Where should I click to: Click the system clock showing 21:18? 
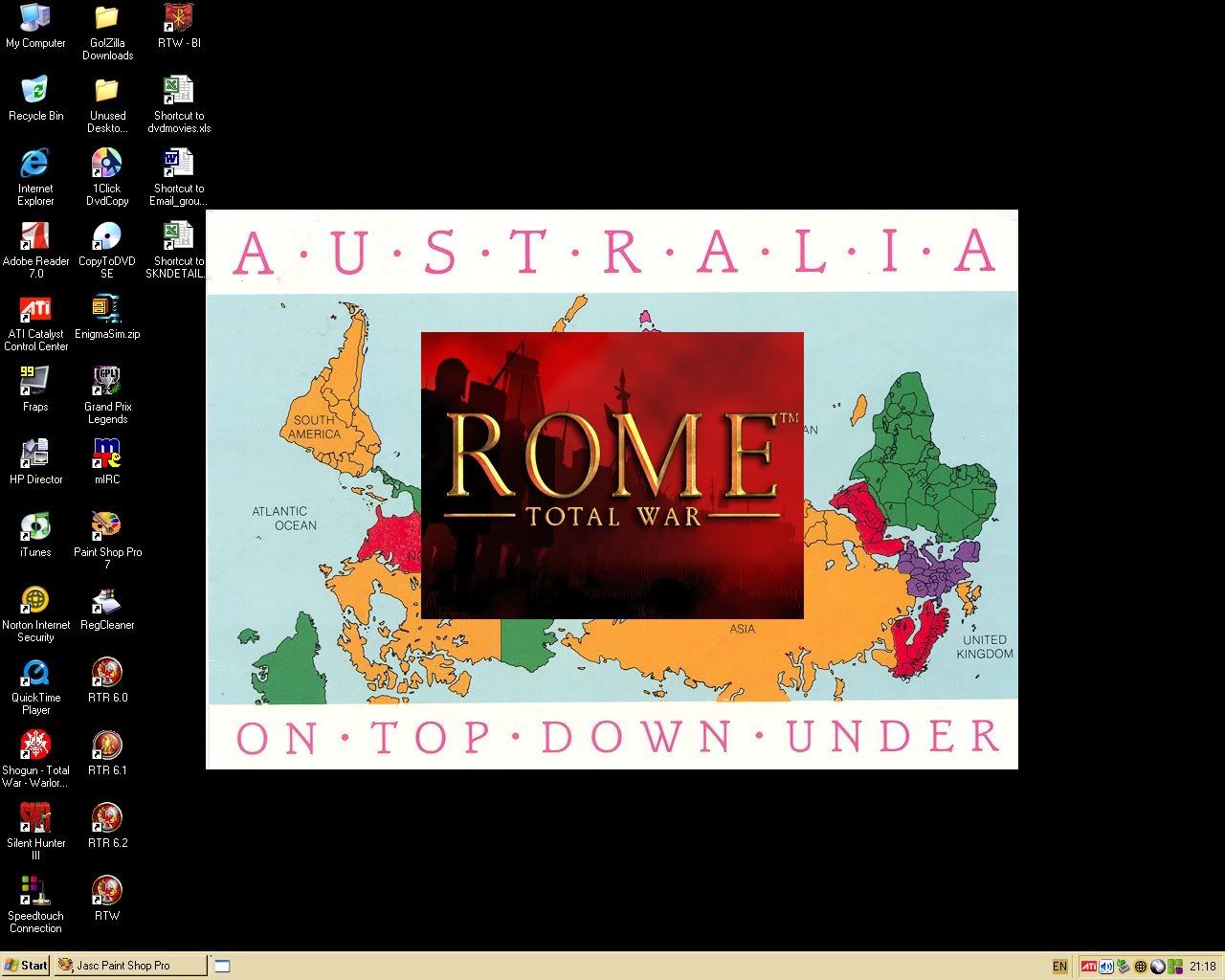click(1202, 967)
